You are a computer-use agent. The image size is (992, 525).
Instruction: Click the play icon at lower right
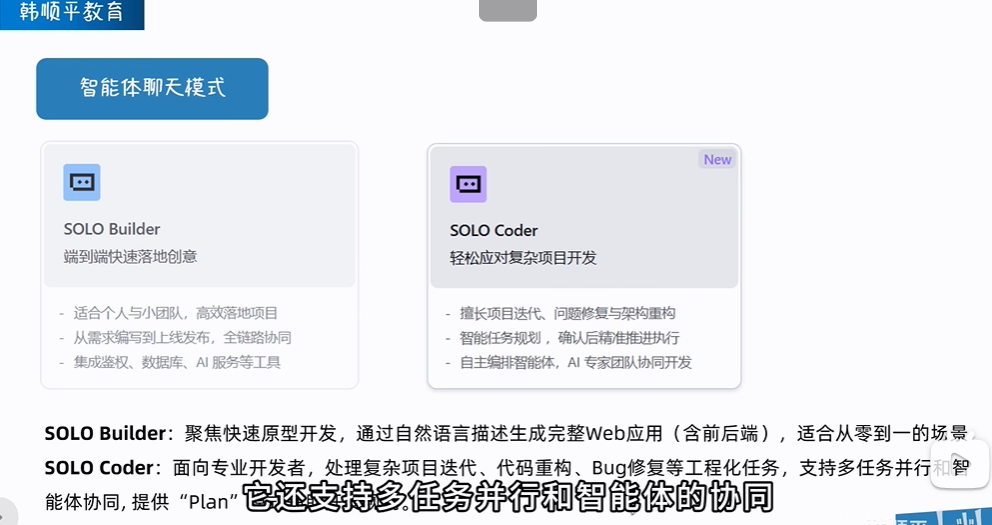[x=960, y=462]
